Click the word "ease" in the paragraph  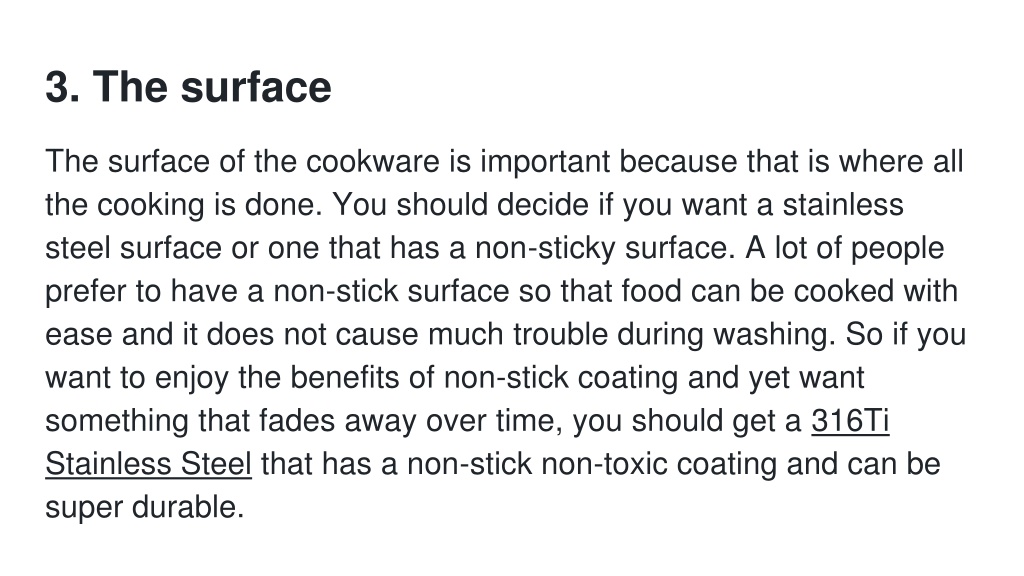(x=78, y=334)
